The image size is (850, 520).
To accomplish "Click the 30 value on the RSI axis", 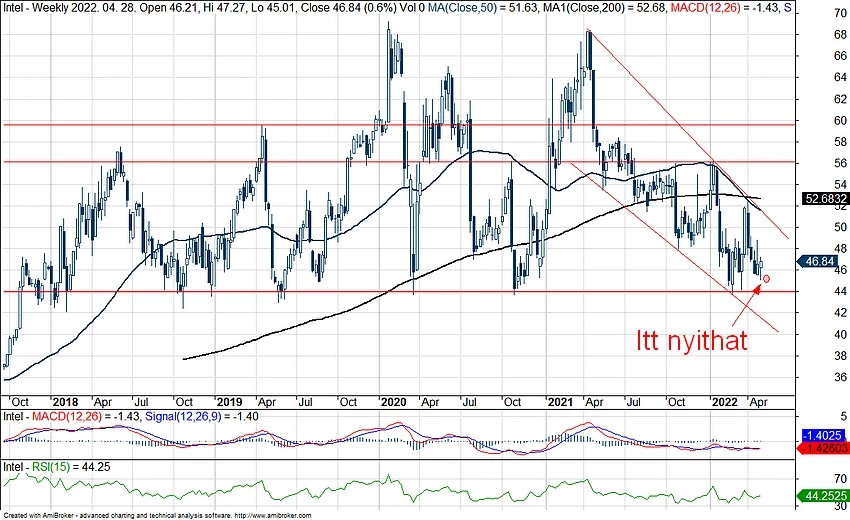I will (x=841, y=506).
